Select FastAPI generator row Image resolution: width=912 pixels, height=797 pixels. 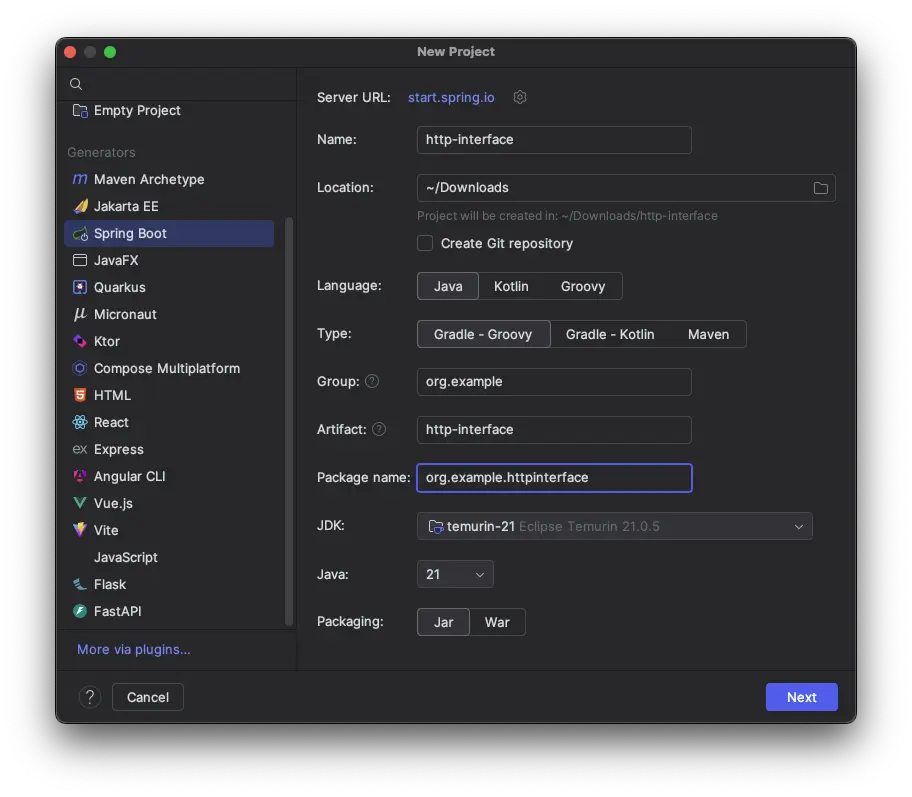(x=169, y=611)
